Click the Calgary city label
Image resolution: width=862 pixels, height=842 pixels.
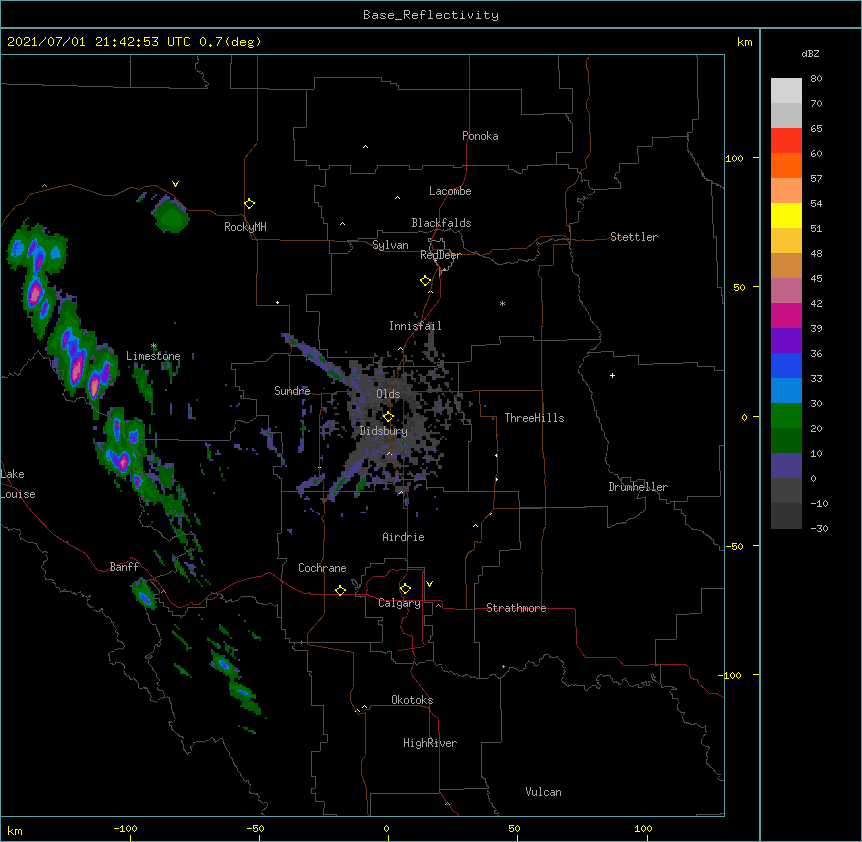tap(399, 603)
